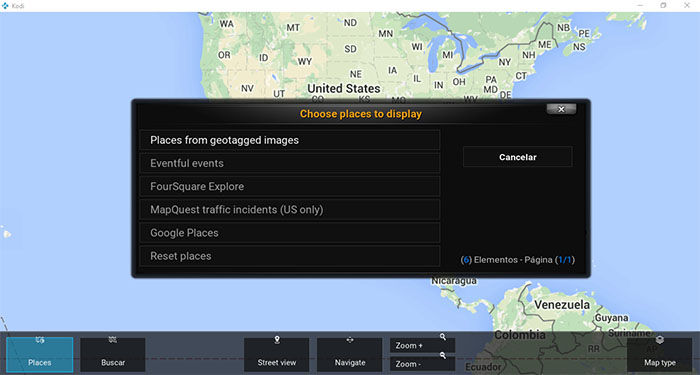This screenshot has height=375, width=700.
Task: Pick MapQuest traffic incidents (US only)
Action: click(290, 210)
